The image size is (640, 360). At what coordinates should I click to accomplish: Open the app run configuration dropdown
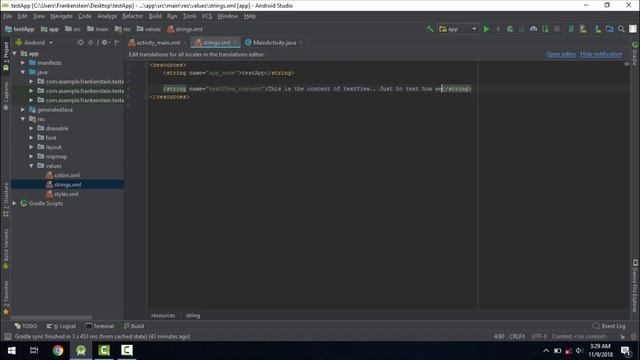458,29
